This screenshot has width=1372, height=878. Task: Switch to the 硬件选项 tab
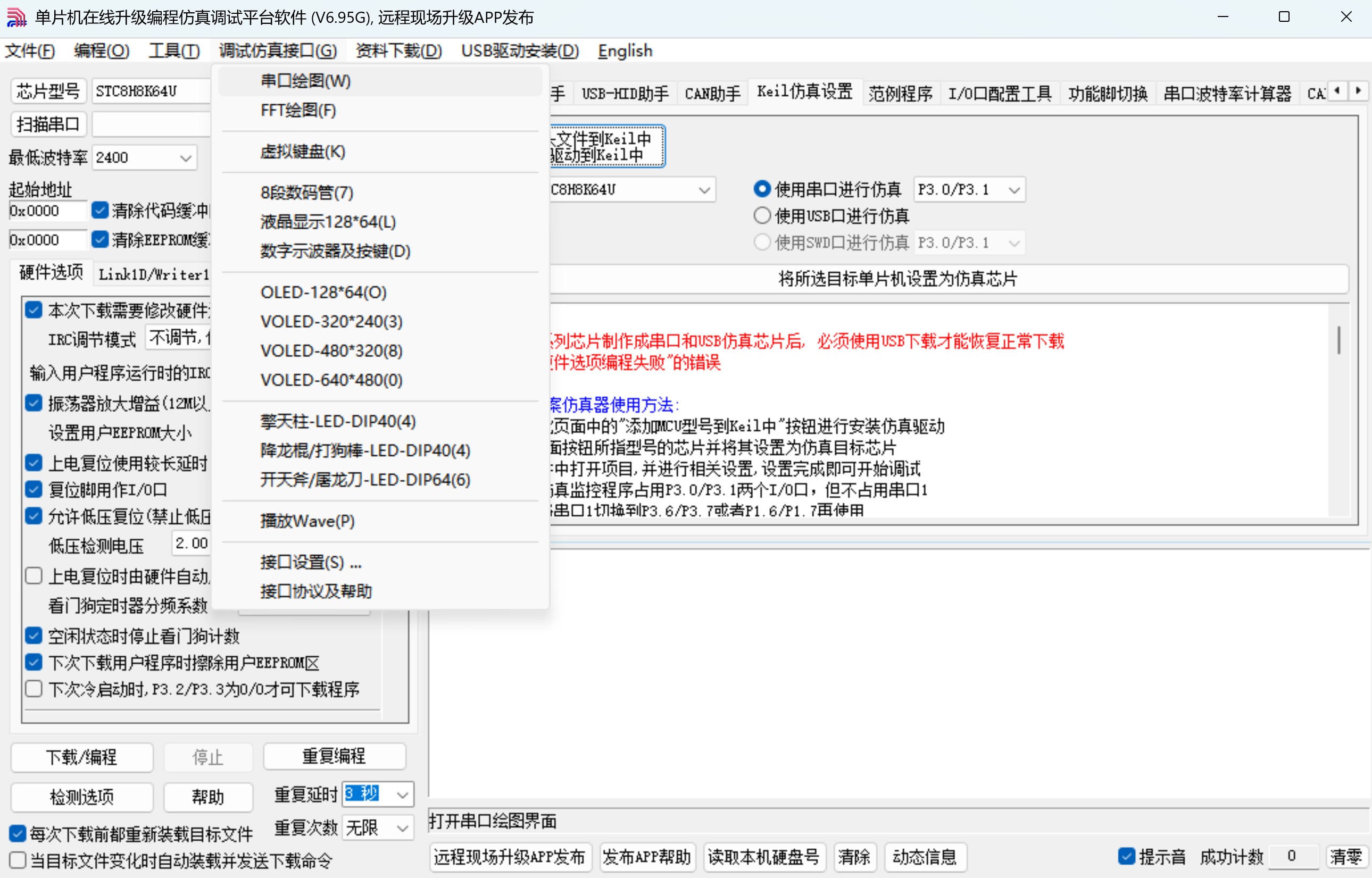click(51, 272)
